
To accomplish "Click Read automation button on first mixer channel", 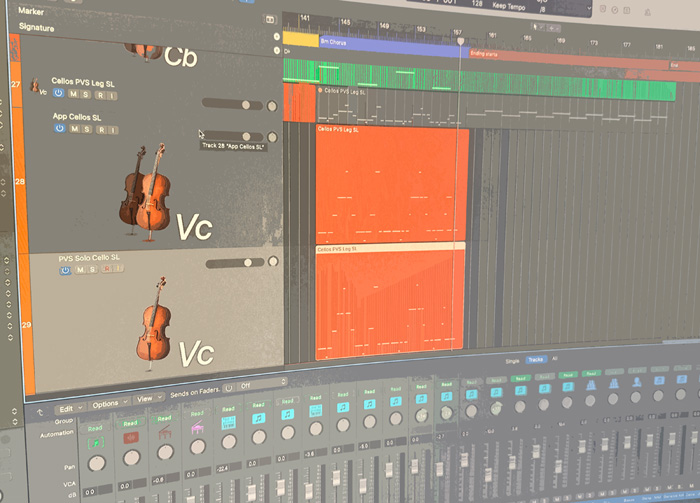I will tap(96, 428).
